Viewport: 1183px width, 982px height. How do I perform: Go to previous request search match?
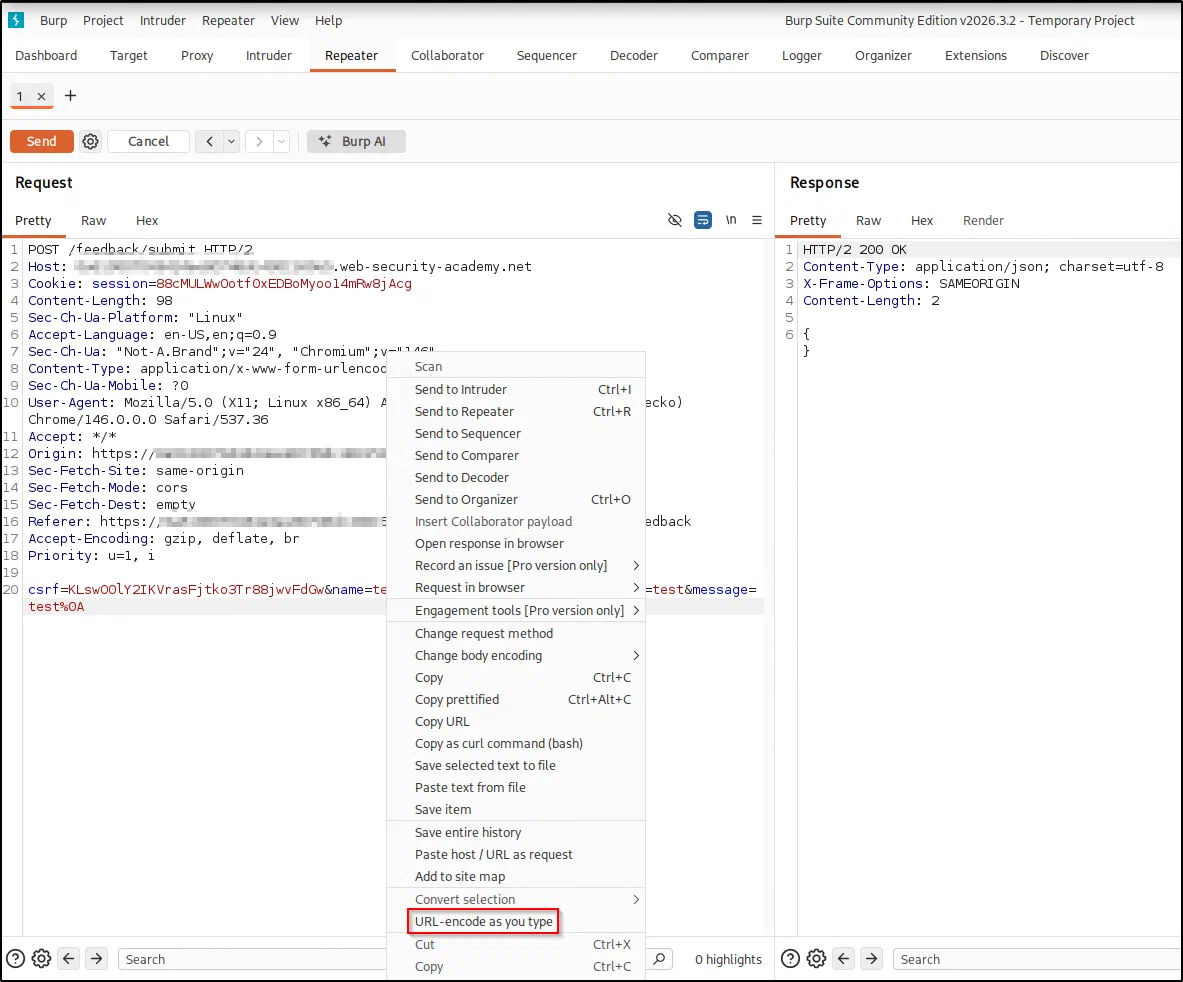click(x=69, y=959)
